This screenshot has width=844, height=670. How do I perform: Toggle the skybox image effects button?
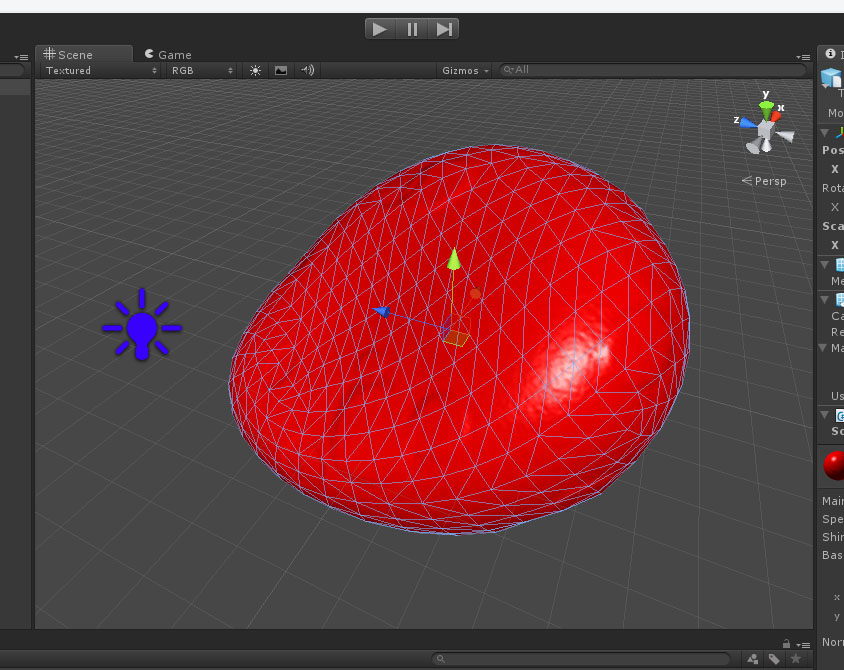281,70
